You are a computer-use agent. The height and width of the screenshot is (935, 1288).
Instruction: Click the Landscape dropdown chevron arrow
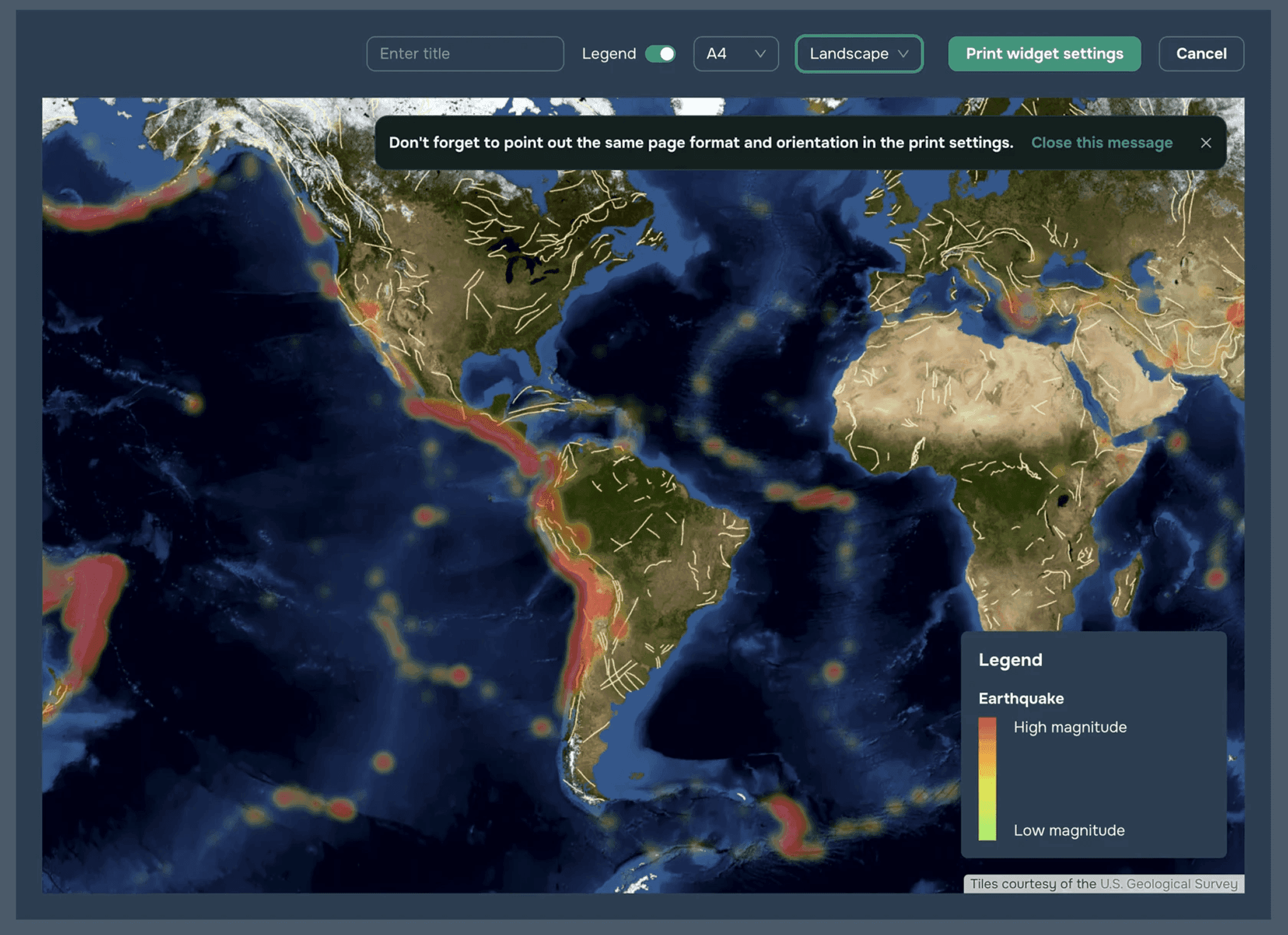pos(904,53)
